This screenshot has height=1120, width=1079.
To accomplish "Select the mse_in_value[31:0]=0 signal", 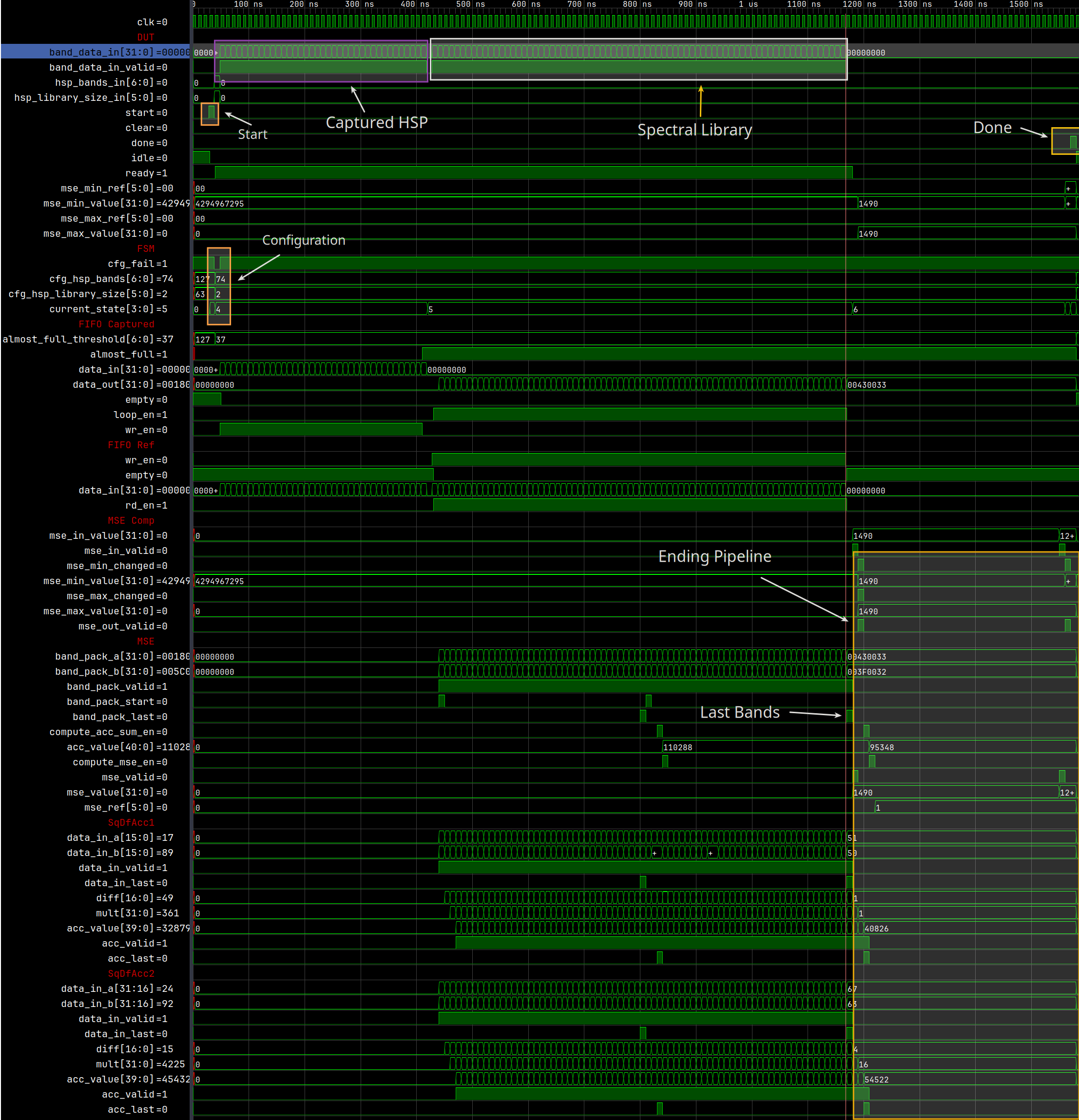I will tap(108, 535).
